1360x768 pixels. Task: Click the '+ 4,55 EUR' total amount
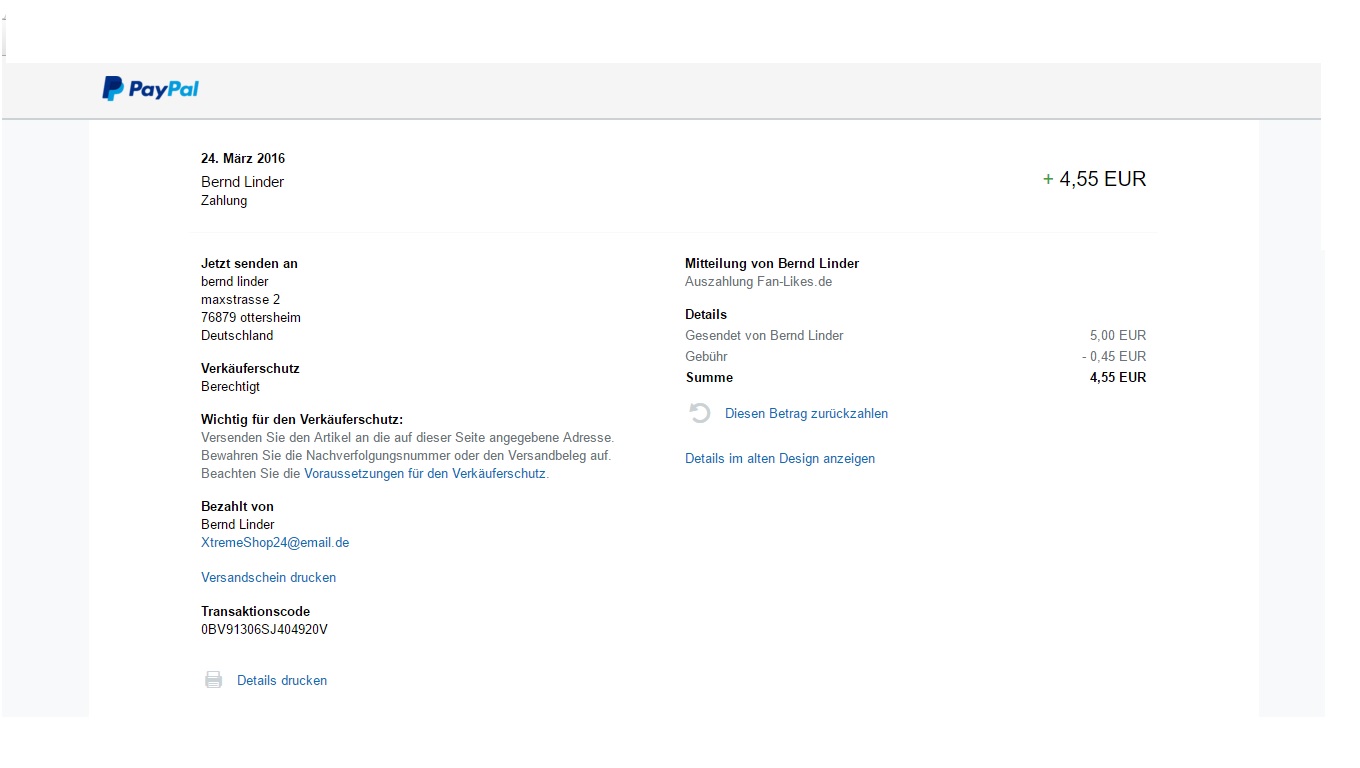pyautogui.click(x=1094, y=179)
